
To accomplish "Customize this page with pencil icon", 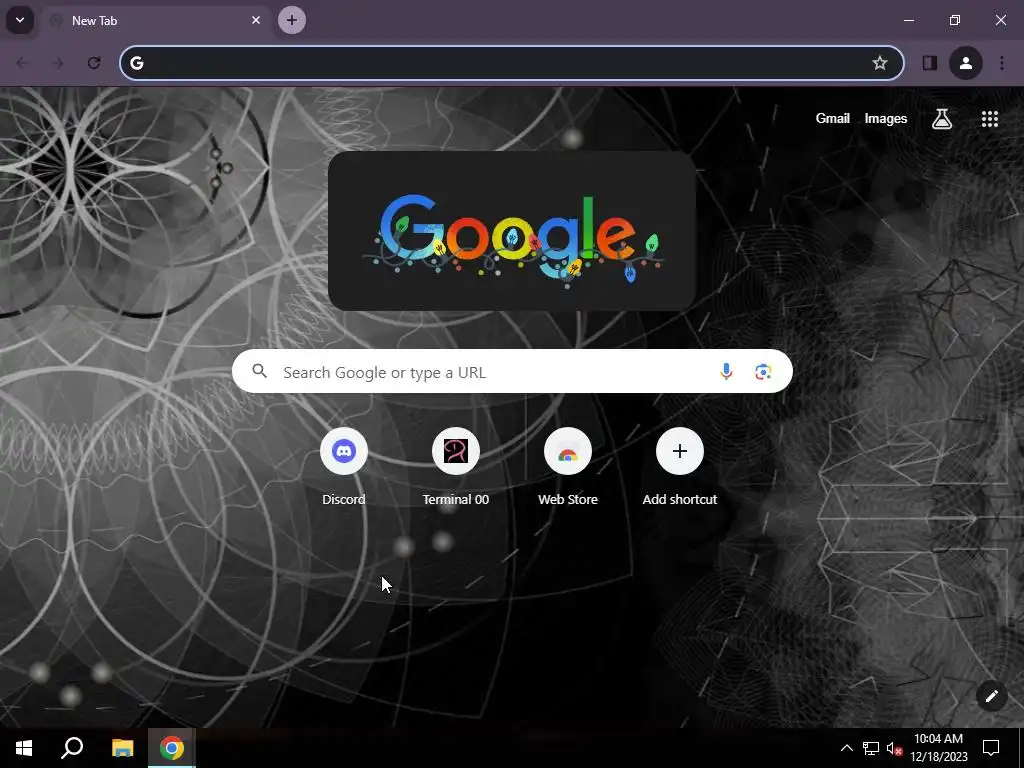I will (991, 696).
